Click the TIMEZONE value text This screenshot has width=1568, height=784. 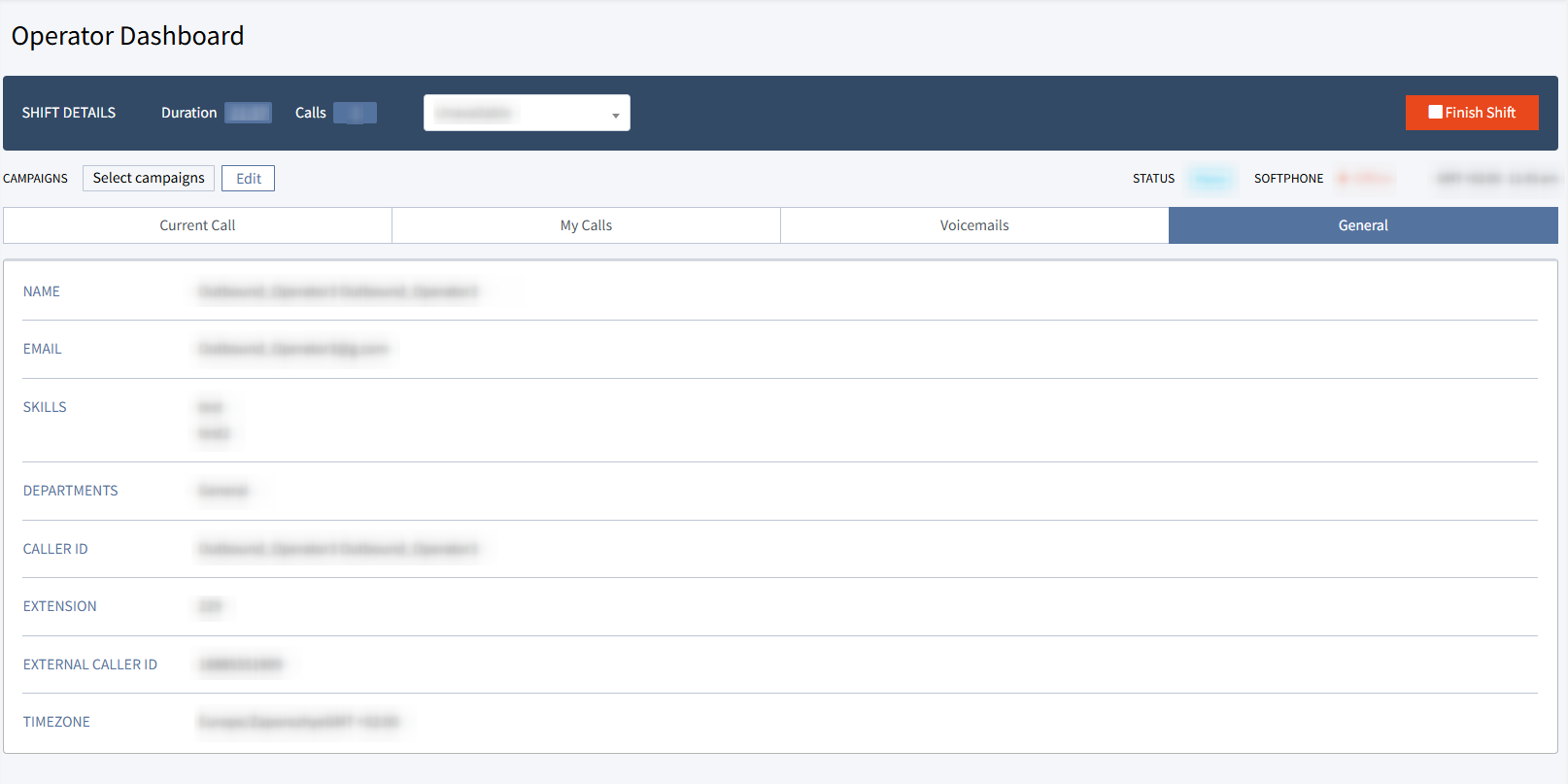click(298, 722)
